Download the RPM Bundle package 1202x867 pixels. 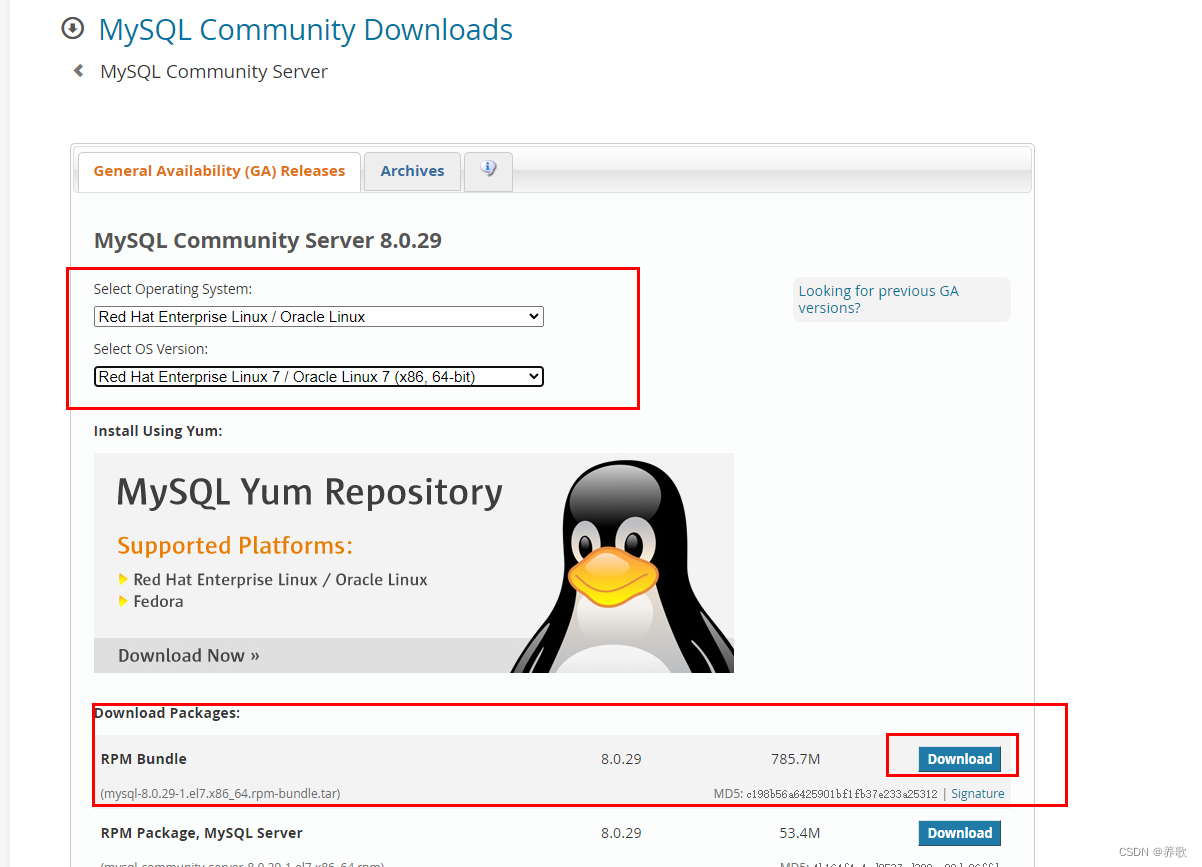click(x=959, y=759)
